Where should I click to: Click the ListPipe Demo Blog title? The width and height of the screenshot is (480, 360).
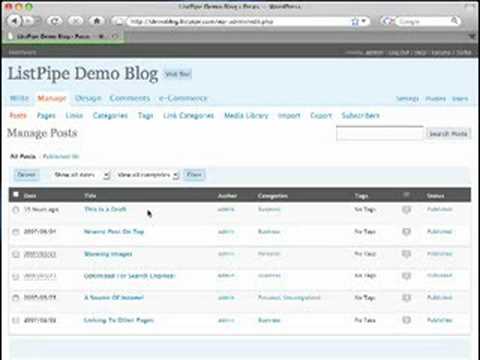coord(83,74)
